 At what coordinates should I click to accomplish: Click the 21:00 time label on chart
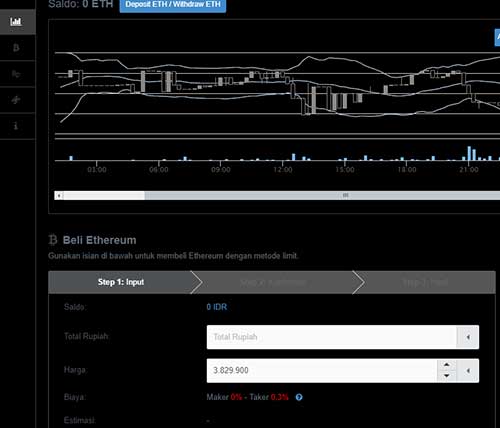coord(469,170)
